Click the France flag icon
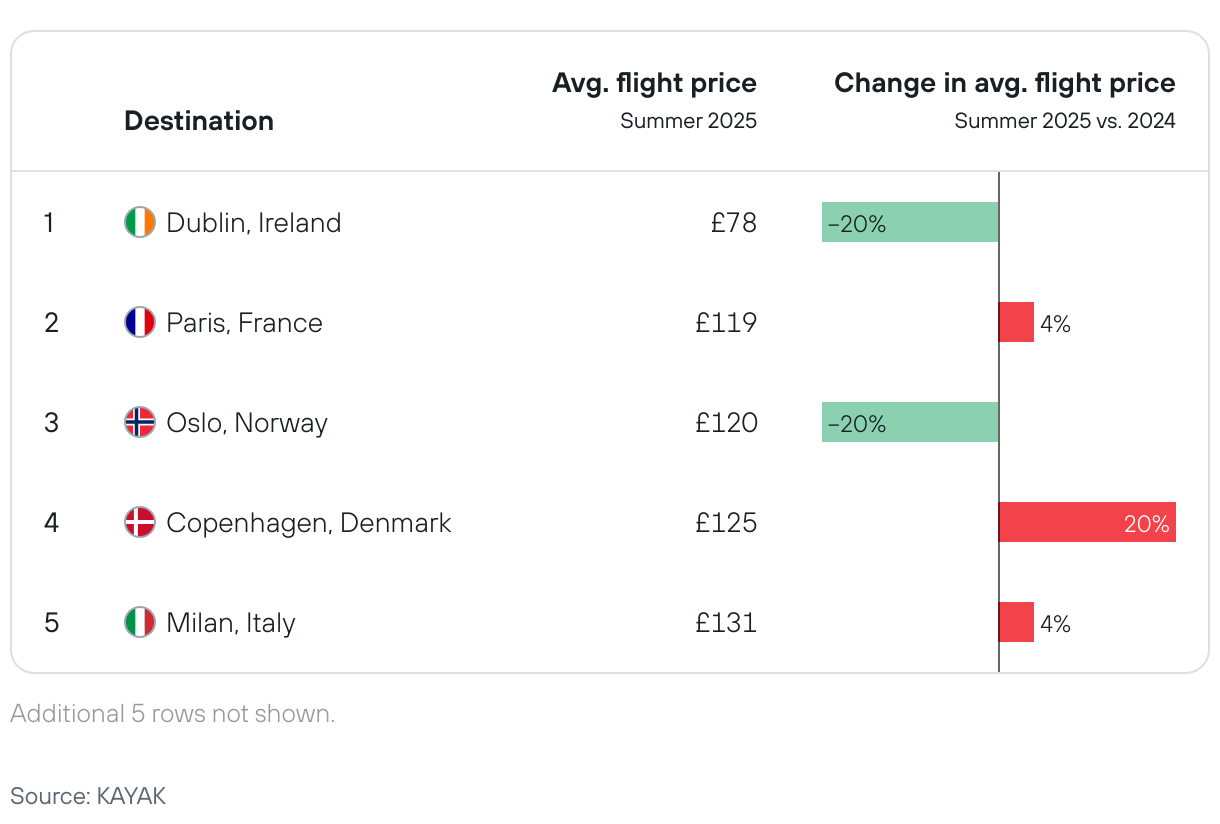The width and height of the screenshot is (1220, 824). tap(140, 322)
